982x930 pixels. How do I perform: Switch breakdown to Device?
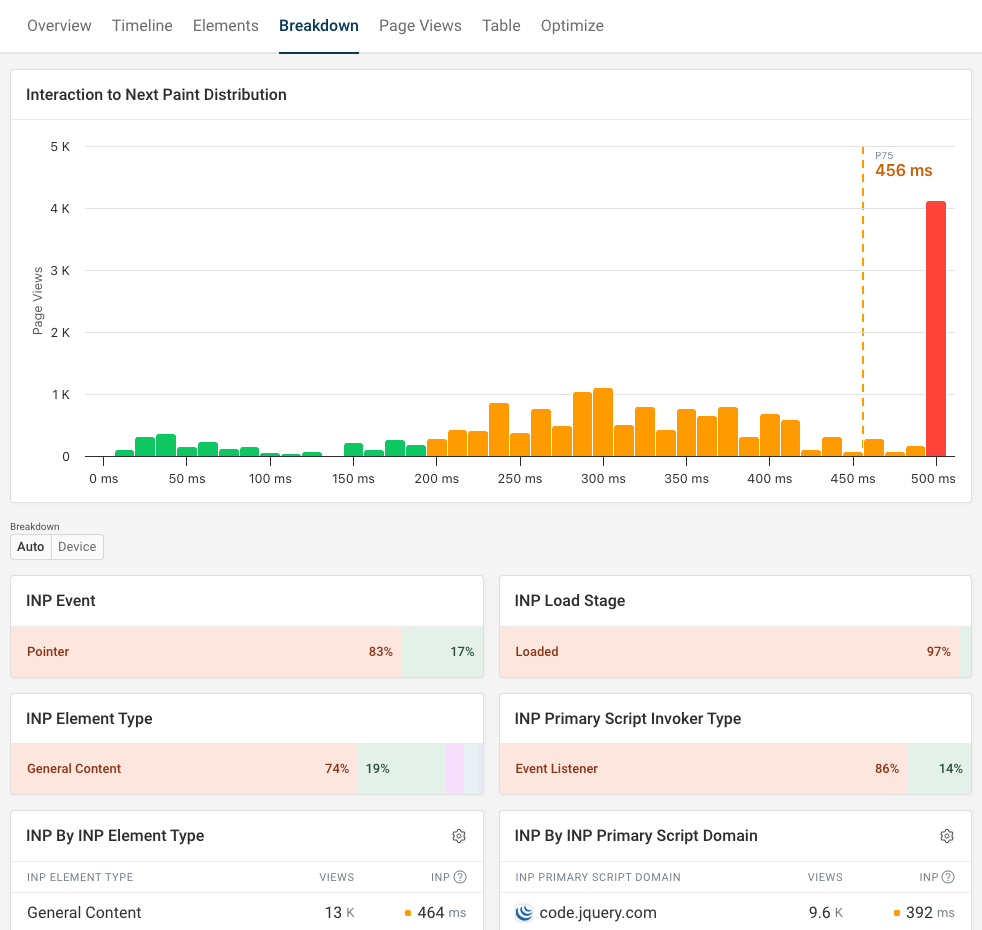point(77,547)
